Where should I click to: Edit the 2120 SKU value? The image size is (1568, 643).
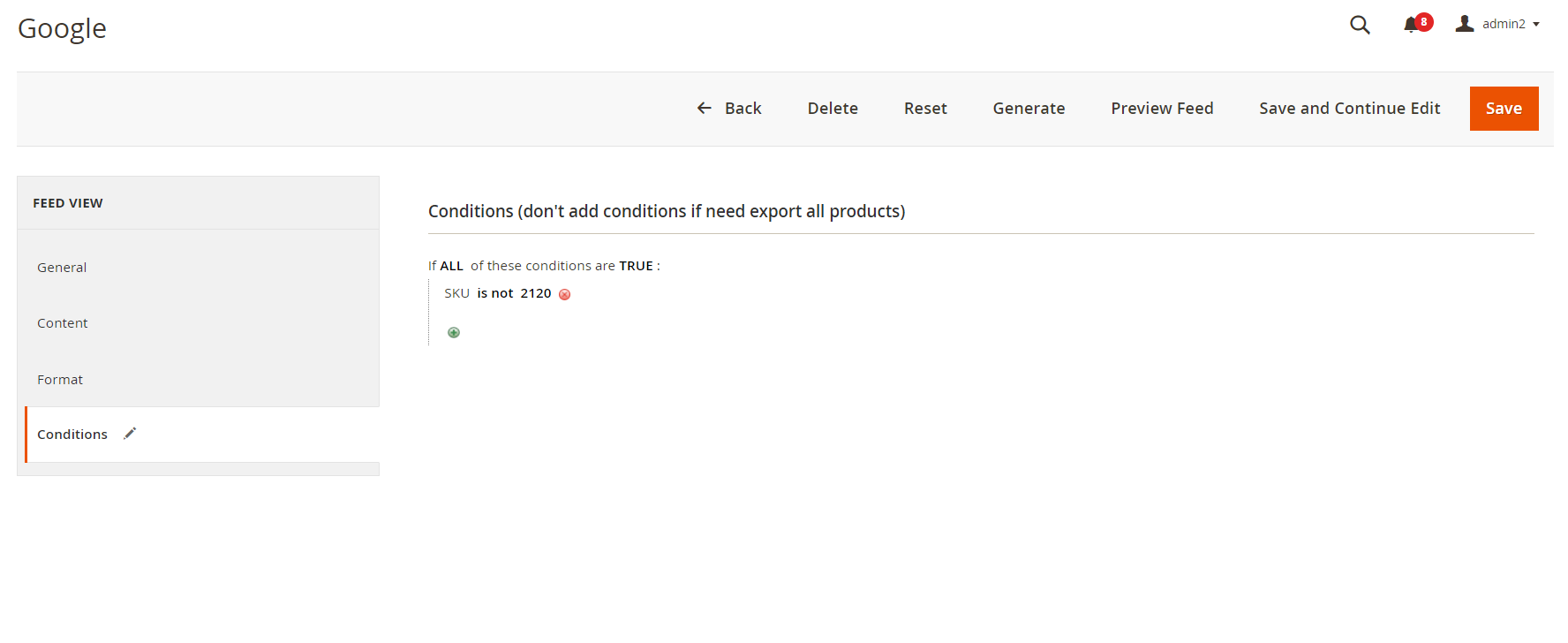point(536,293)
